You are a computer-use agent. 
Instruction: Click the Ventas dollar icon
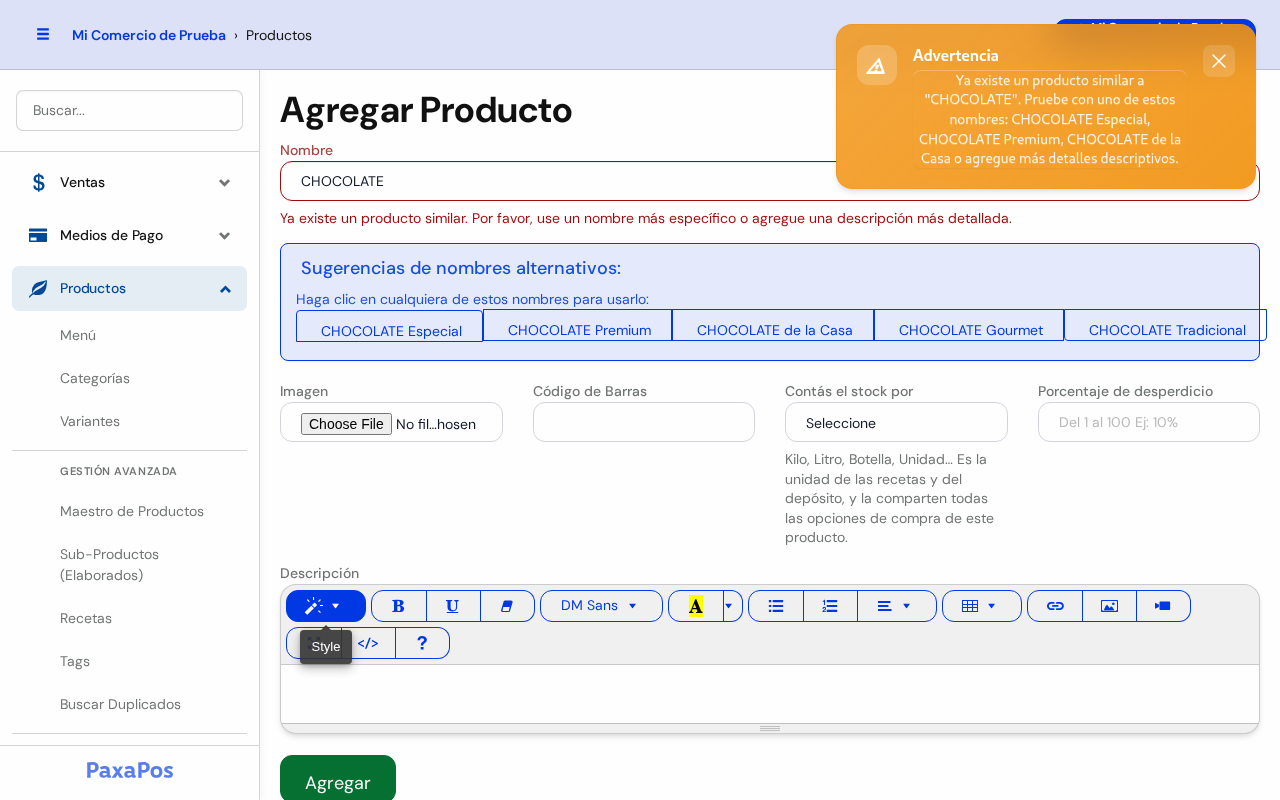coord(39,182)
